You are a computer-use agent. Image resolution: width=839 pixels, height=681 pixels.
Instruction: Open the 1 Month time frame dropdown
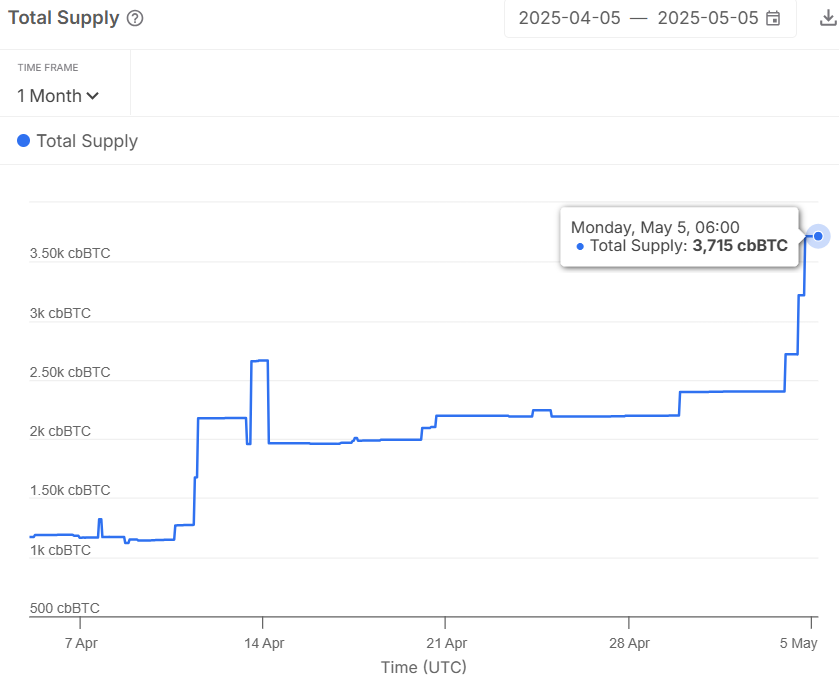(x=58, y=96)
